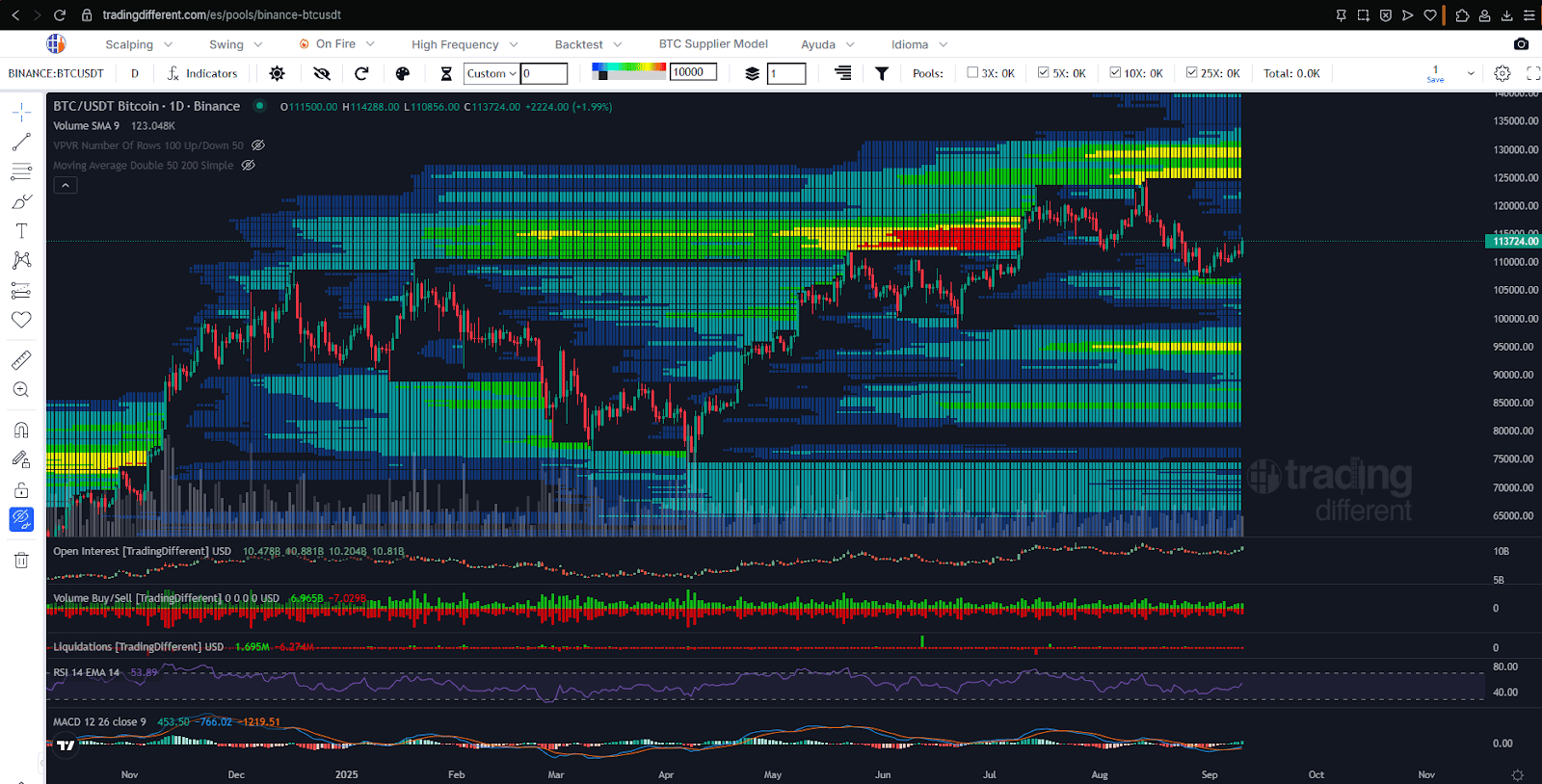The width and height of the screenshot is (1542, 784).
Task: Click the funnel filter icon
Action: [882, 73]
